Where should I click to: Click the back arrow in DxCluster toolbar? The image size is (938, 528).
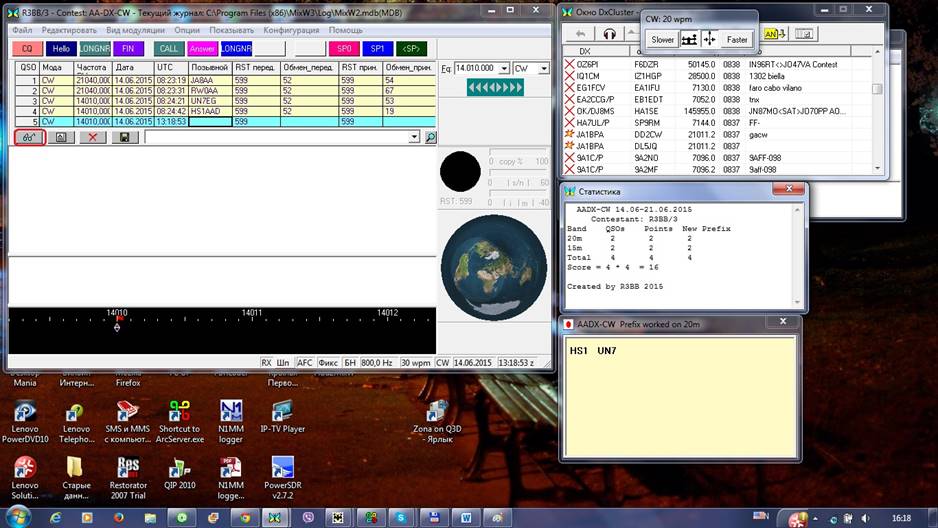pyautogui.click(x=579, y=33)
